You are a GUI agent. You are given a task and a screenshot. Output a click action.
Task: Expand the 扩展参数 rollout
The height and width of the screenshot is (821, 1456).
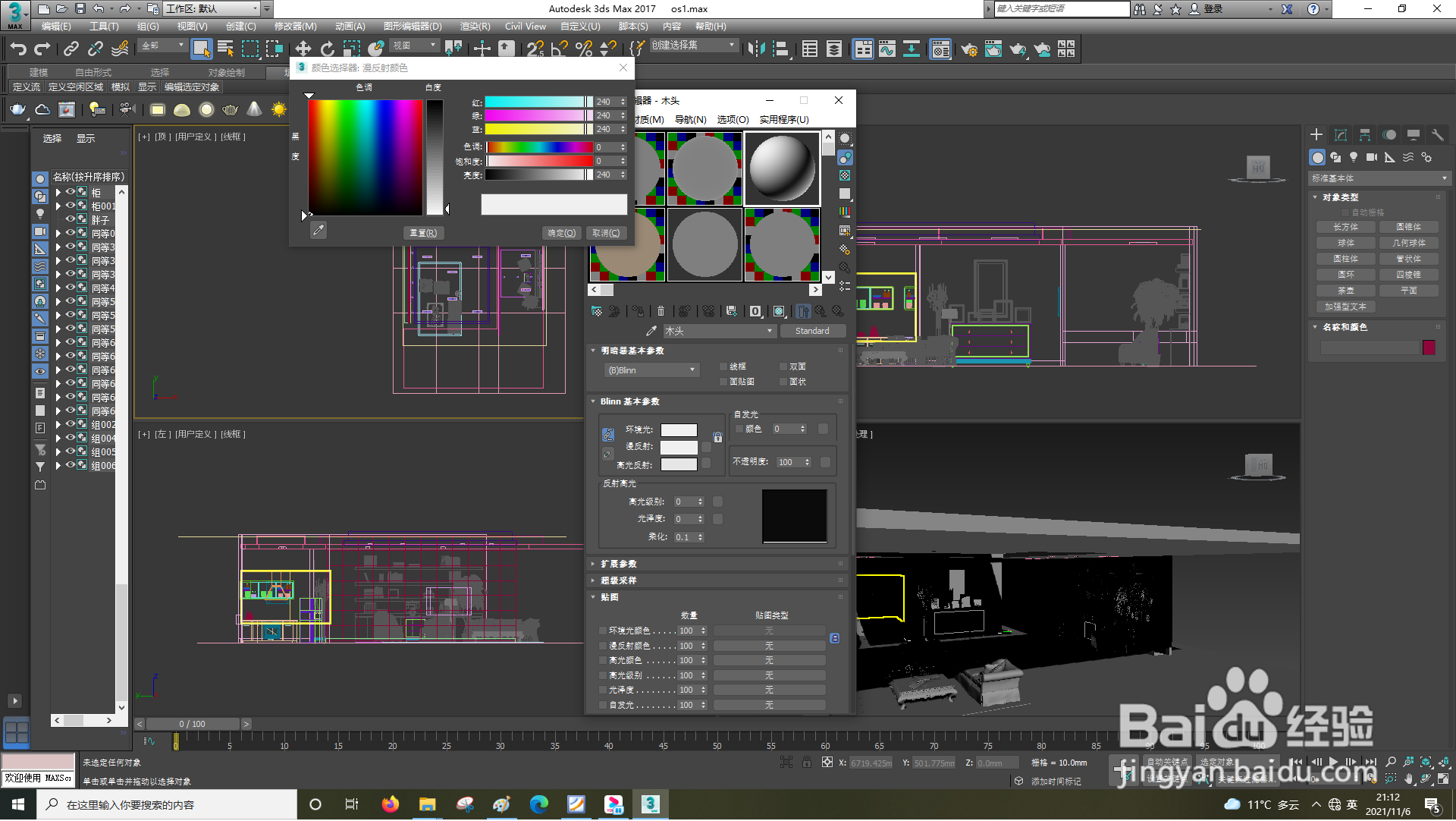tap(619, 564)
